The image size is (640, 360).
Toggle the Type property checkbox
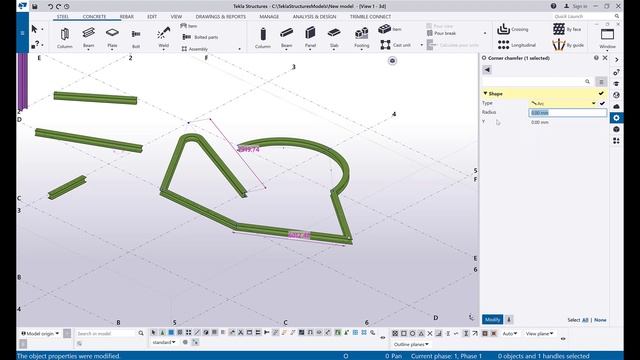(602, 103)
